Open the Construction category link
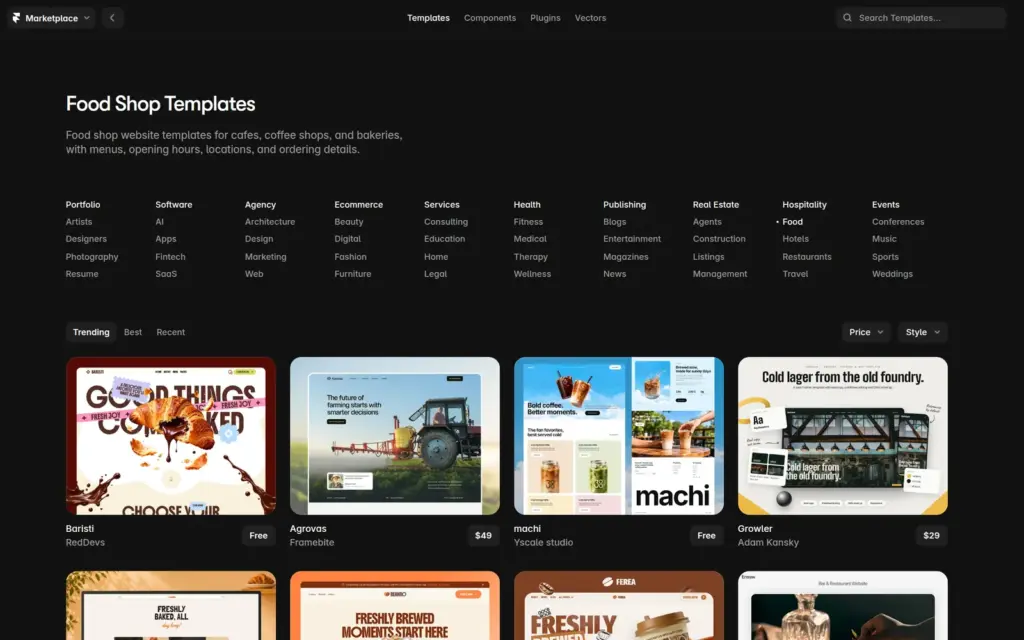The height and width of the screenshot is (640, 1024). [719, 238]
